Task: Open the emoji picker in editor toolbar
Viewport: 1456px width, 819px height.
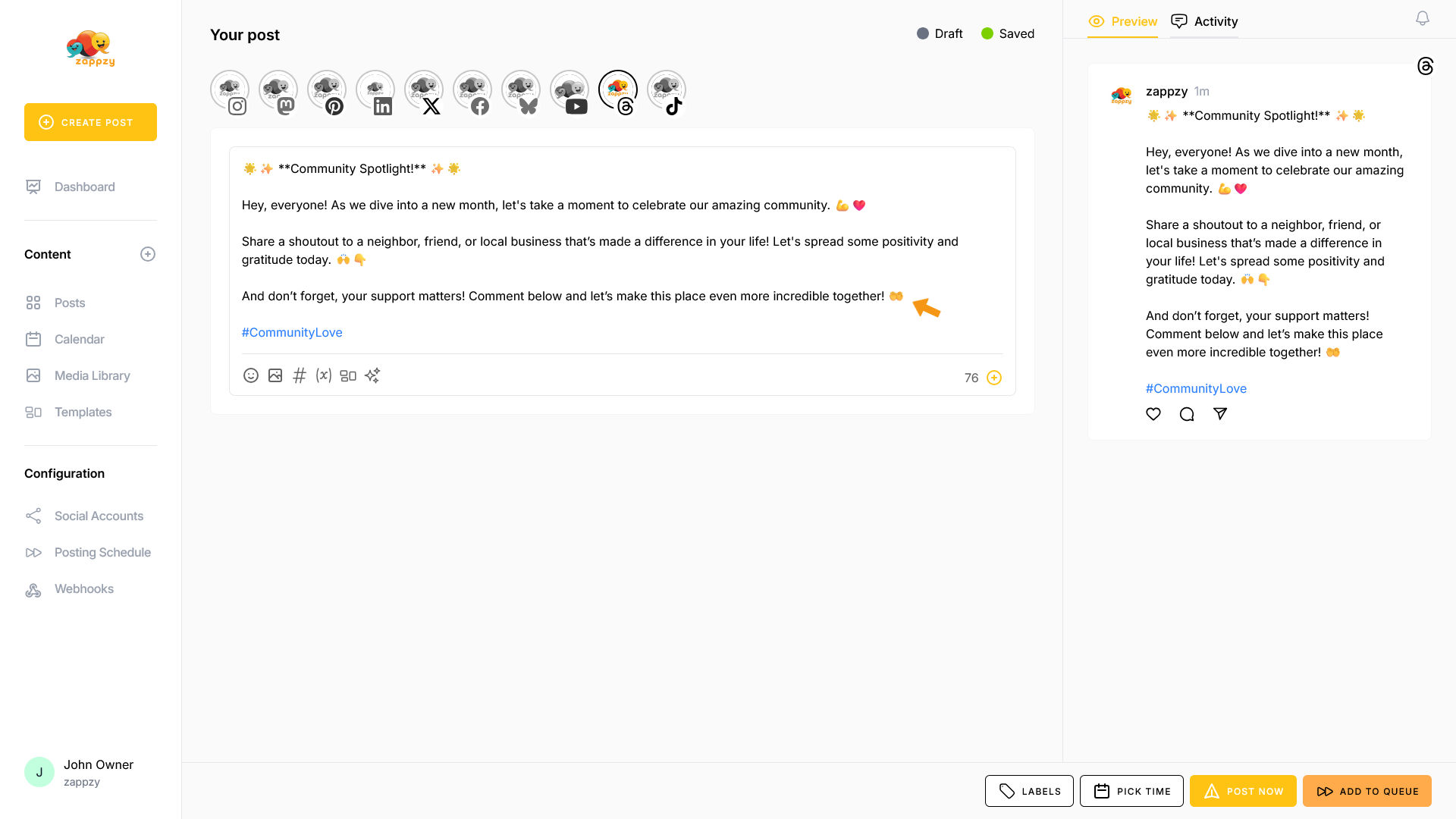Action: (x=250, y=375)
